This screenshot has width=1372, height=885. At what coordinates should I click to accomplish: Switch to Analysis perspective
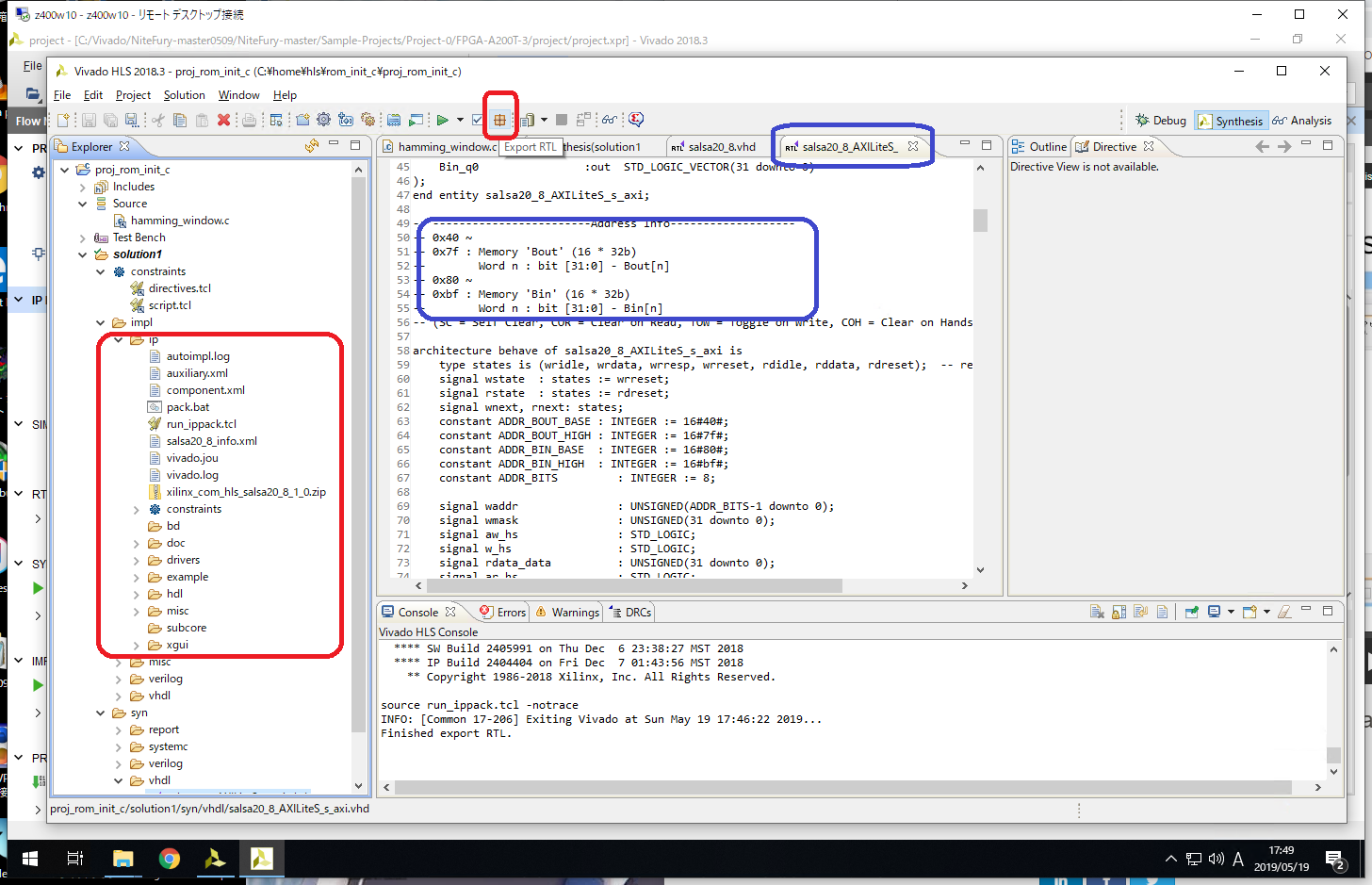(1301, 121)
